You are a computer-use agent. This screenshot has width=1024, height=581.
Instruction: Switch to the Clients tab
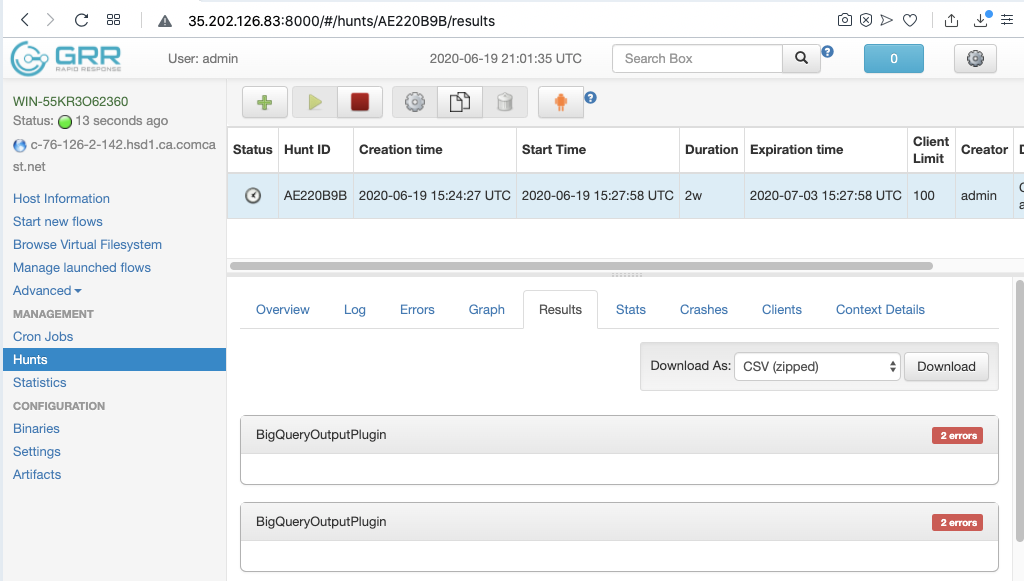(782, 309)
